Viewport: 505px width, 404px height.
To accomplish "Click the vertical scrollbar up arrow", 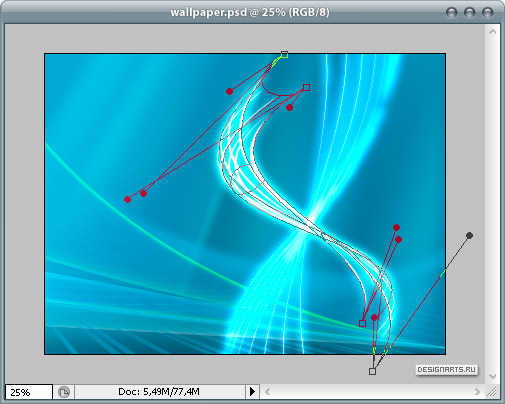I will [492, 32].
